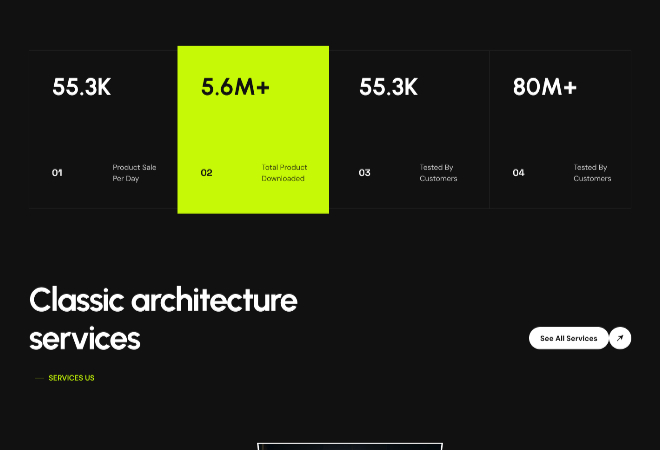This screenshot has height=450, width=660.
Task: Click the Product Sale Per Day label
Action: click(x=134, y=173)
